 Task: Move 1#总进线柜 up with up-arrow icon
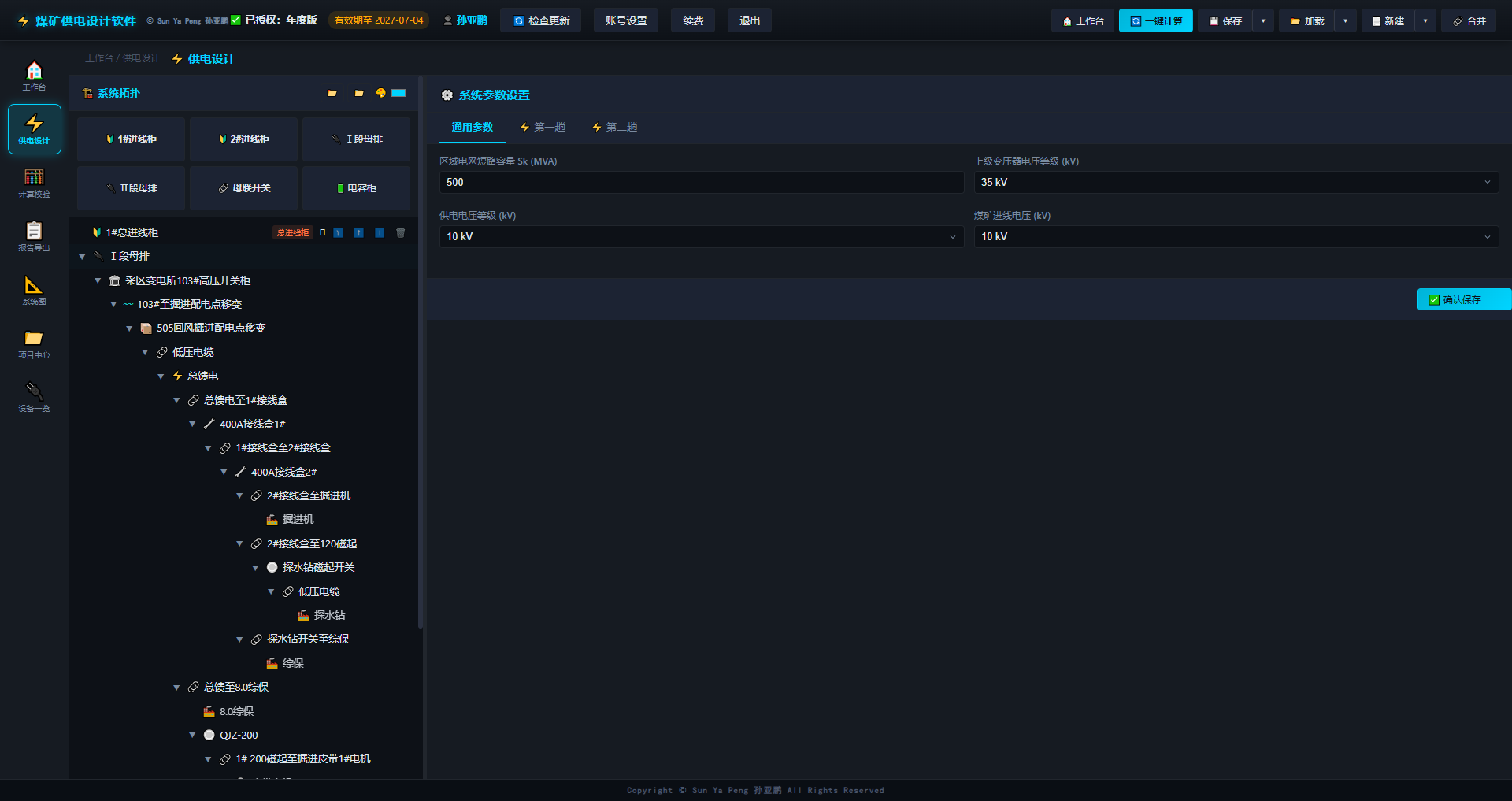[359, 232]
